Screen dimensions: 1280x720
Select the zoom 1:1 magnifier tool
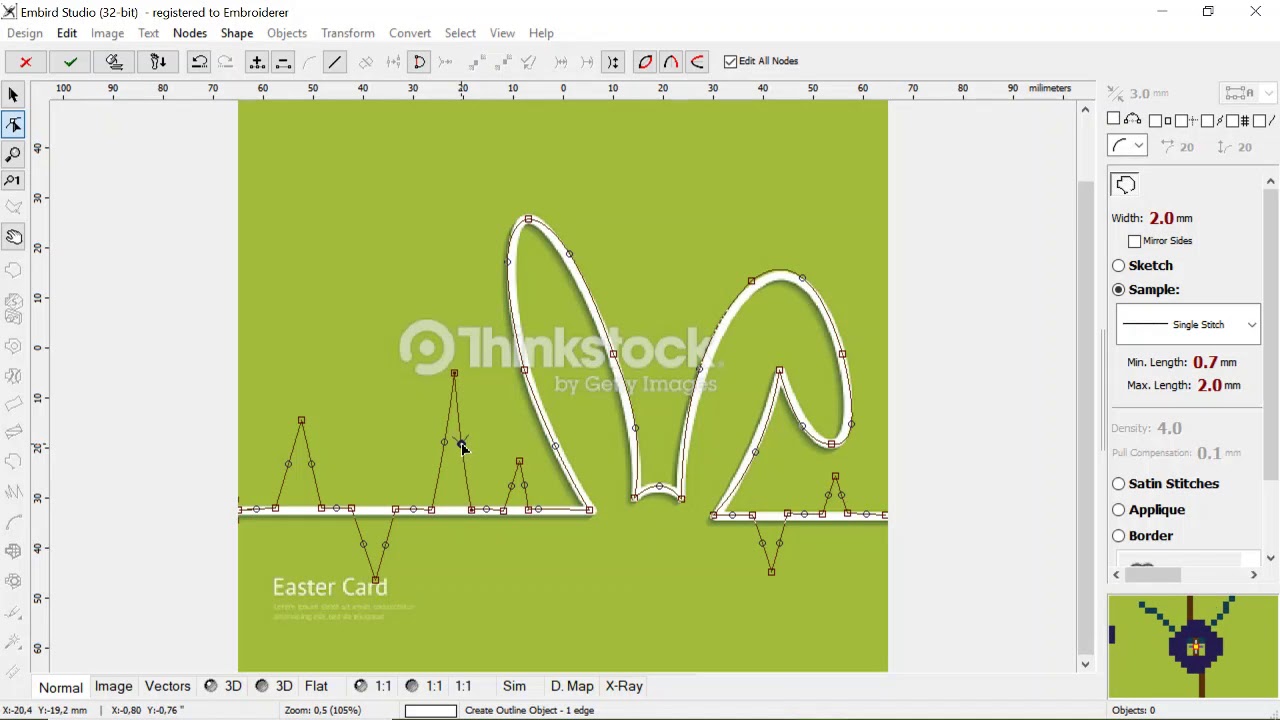pyautogui.click(x=13, y=181)
